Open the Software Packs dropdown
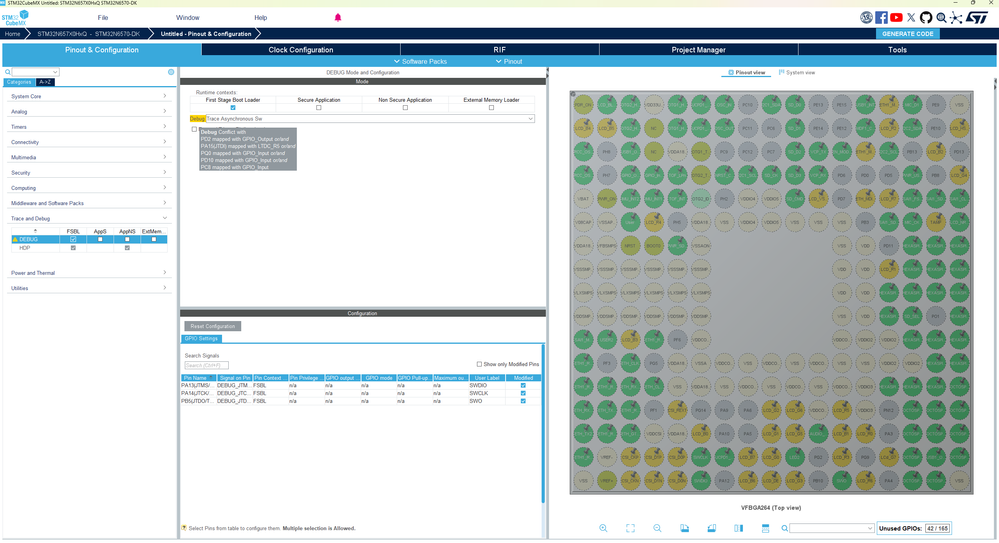999x543 pixels. [x=420, y=61]
